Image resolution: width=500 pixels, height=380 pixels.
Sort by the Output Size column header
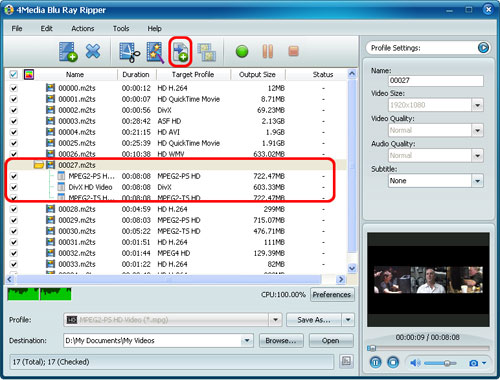point(257,74)
